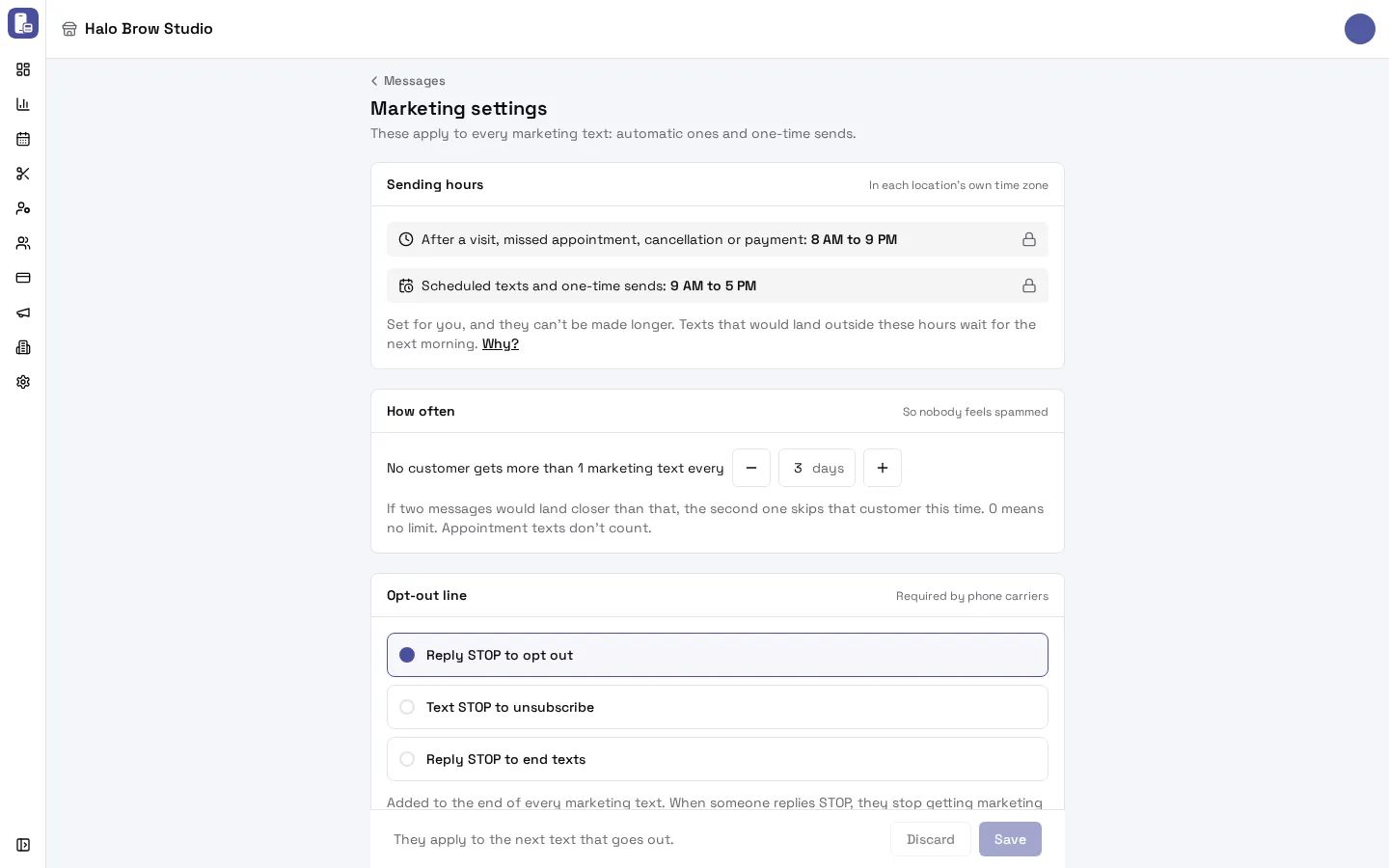Open the user avatar in the top-right corner

click(1360, 29)
